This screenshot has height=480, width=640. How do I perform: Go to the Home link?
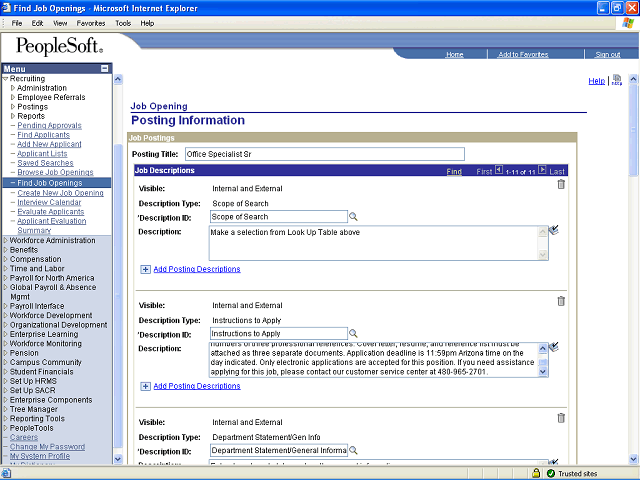tap(454, 54)
